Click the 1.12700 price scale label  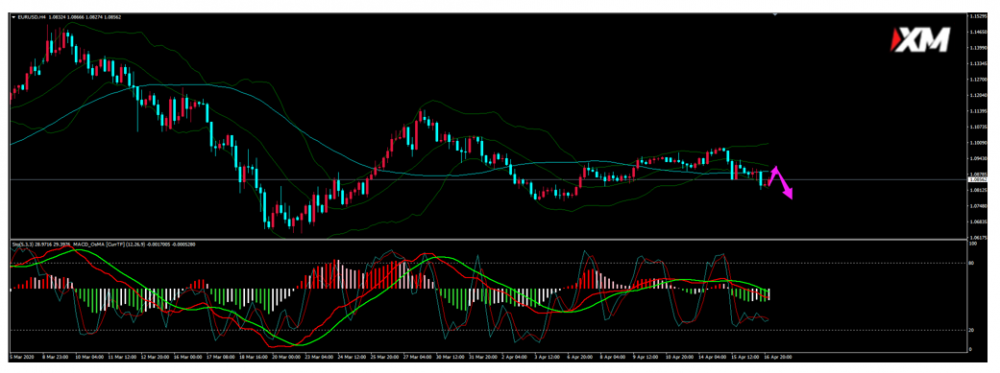(977, 80)
